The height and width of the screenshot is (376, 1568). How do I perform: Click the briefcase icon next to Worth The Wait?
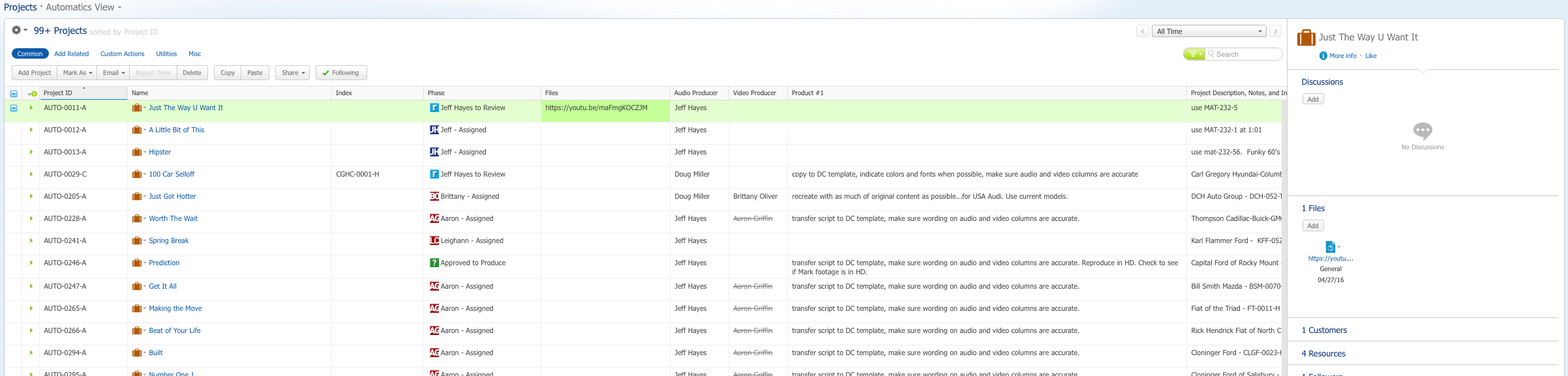click(x=137, y=219)
